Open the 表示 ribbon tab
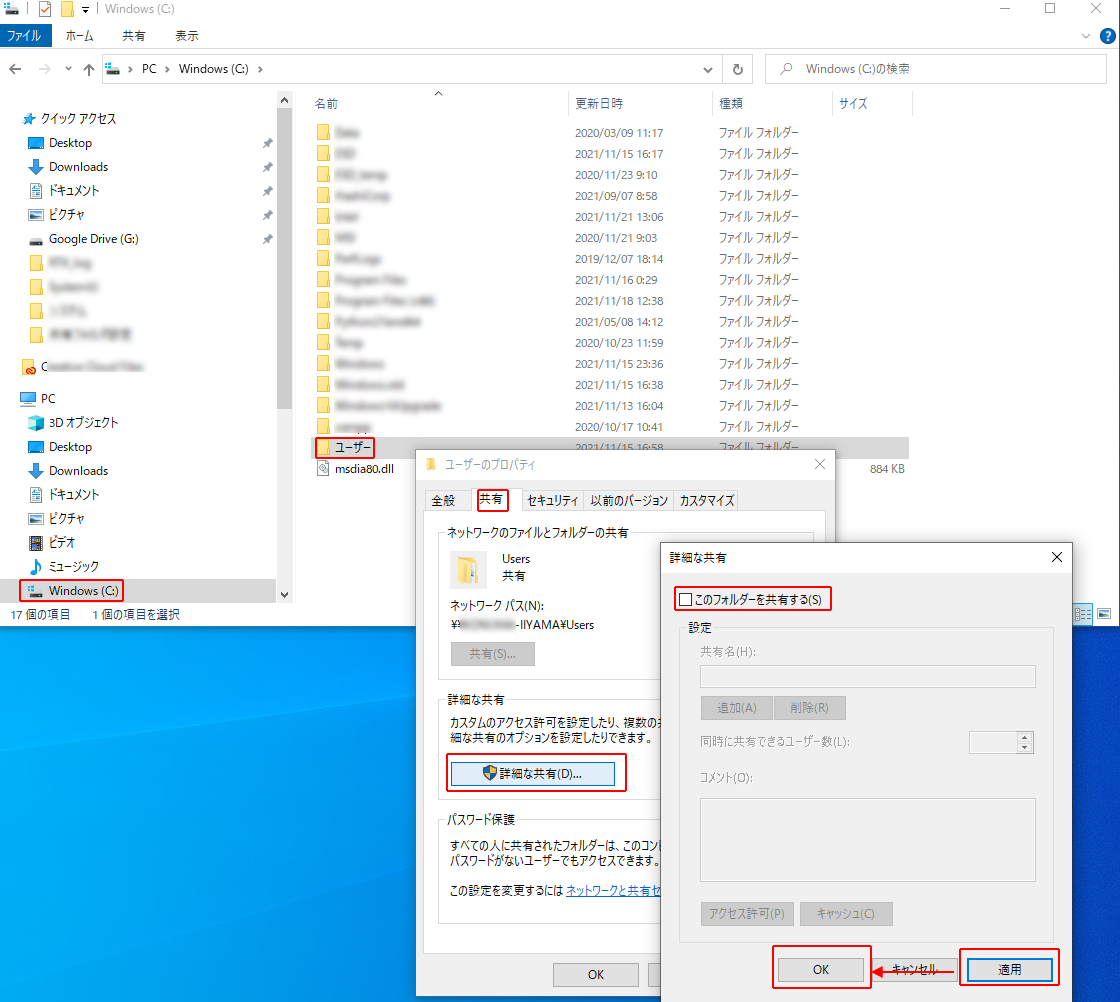Image resolution: width=1120 pixels, height=1002 pixels. click(x=187, y=35)
